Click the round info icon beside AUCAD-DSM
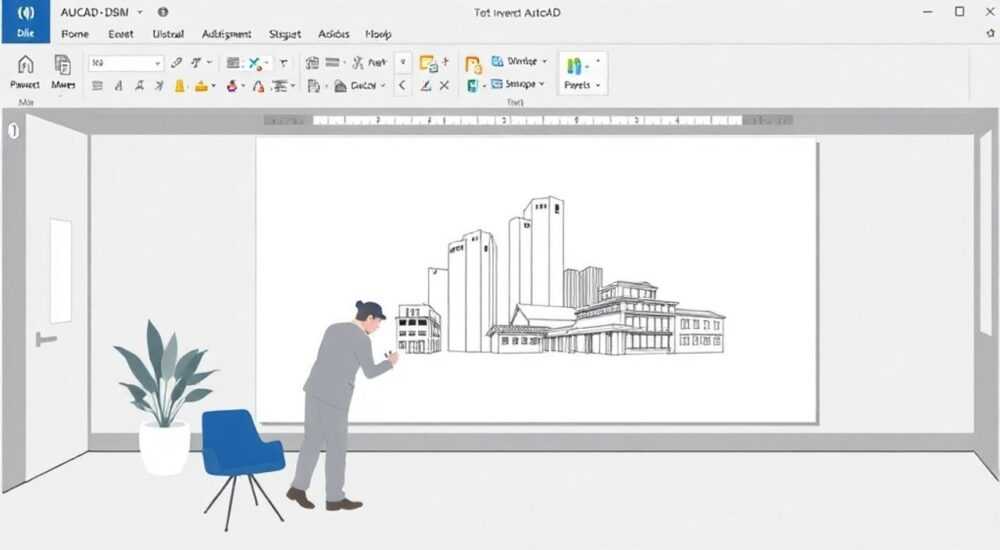1000x550 pixels. coord(163,12)
